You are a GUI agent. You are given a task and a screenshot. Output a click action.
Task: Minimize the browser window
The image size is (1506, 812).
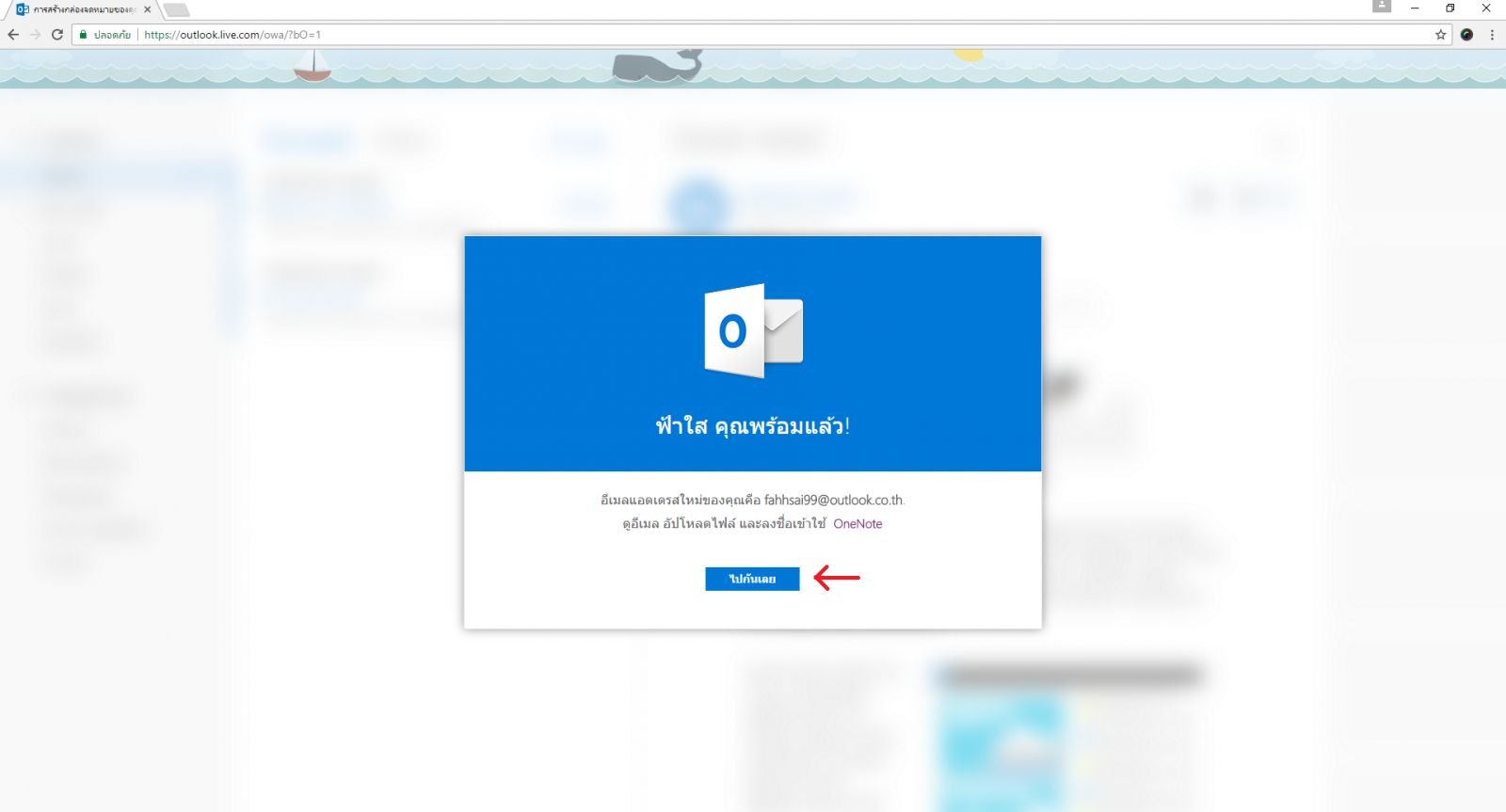click(x=1415, y=8)
